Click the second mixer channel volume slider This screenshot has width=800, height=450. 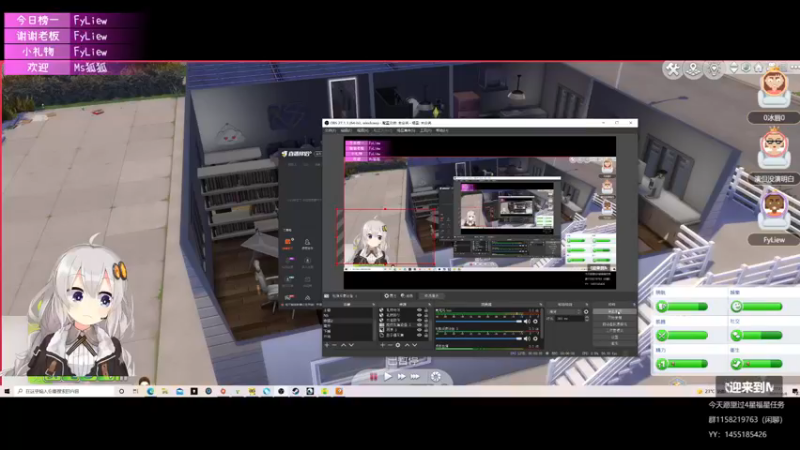pos(479,339)
